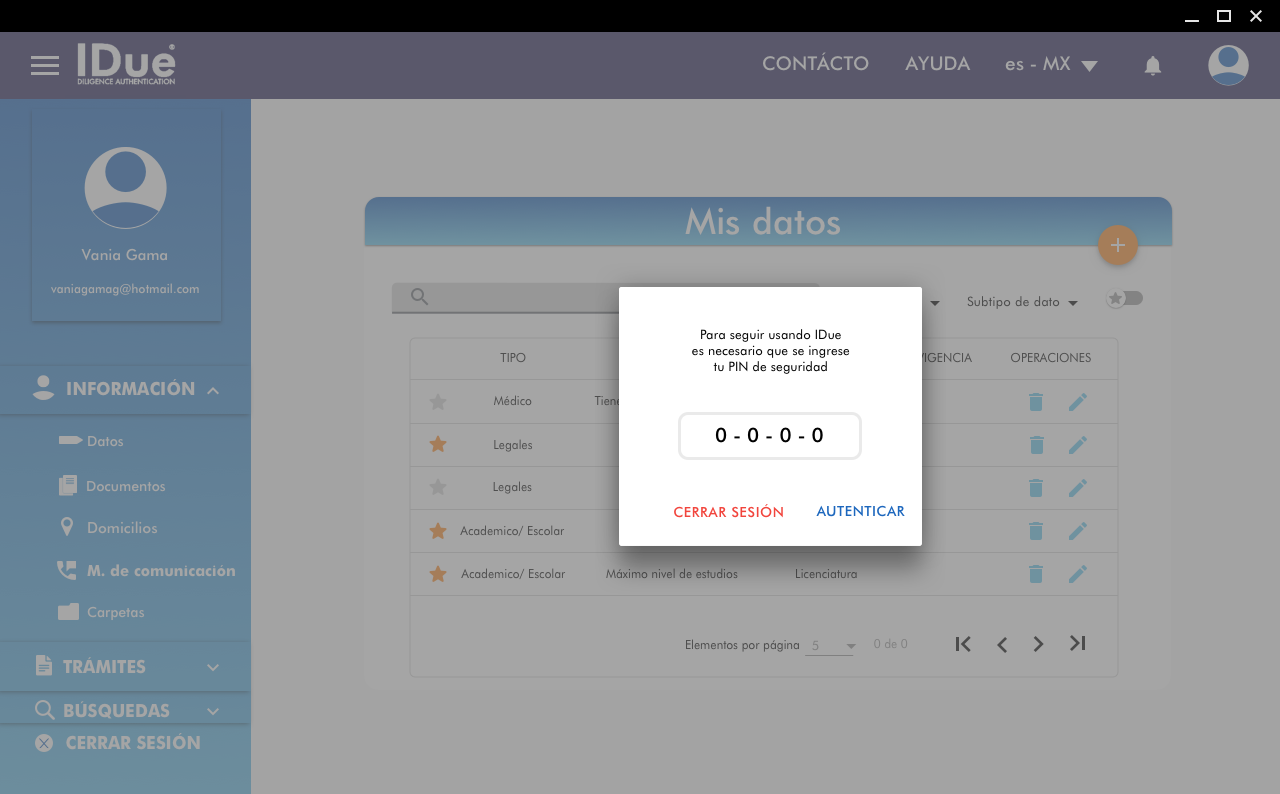This screenshot has height=794, width=1280.
Task: Open Documentos in the sidebar
Action: tap(125, 486)
